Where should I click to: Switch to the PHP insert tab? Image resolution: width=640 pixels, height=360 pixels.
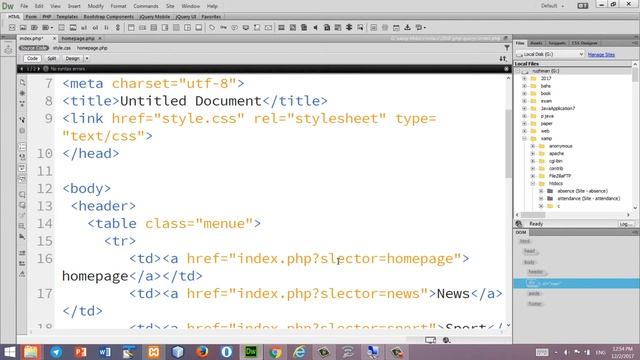[x=47, y=17]
